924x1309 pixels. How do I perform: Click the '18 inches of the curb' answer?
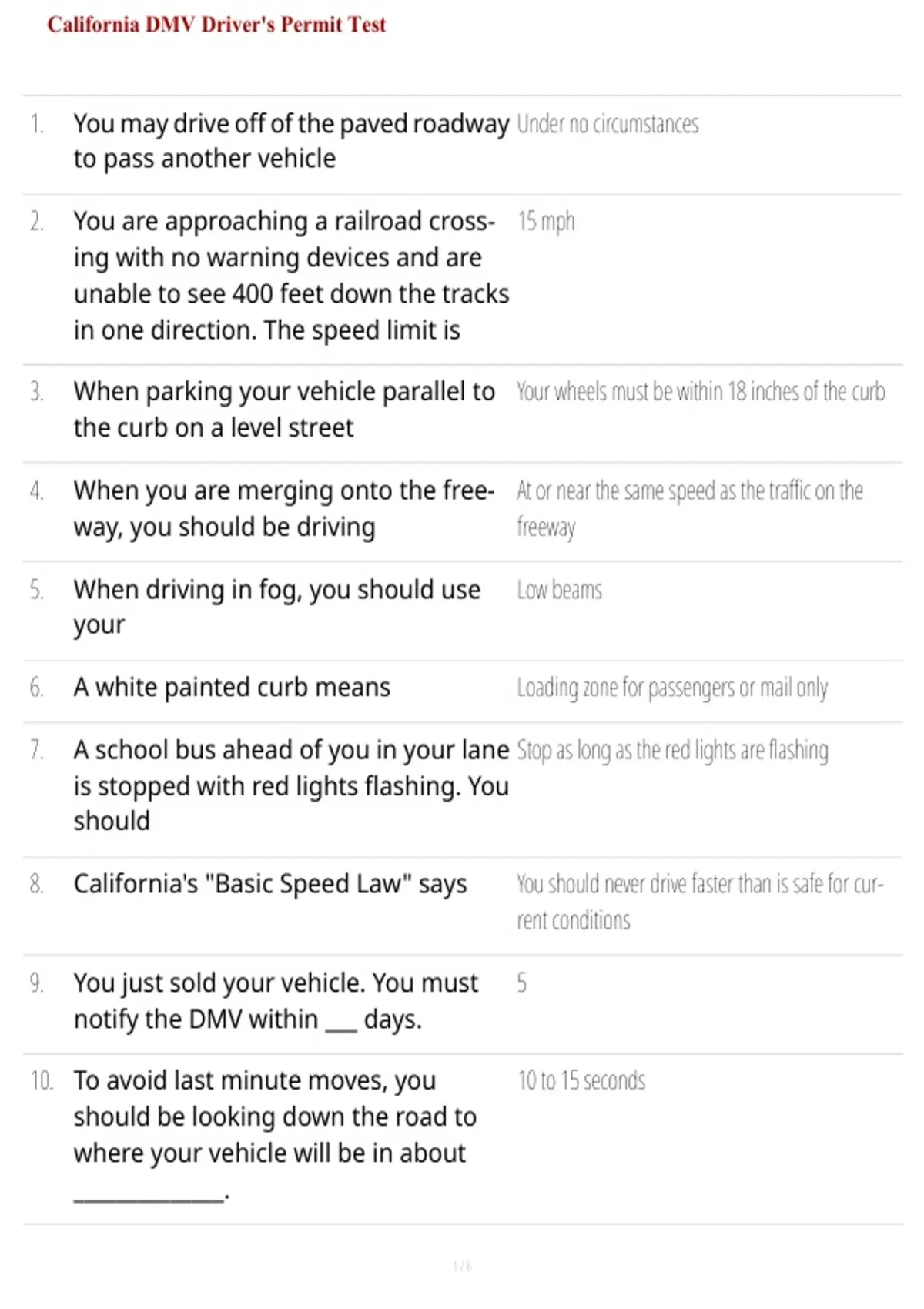(701, 391)
